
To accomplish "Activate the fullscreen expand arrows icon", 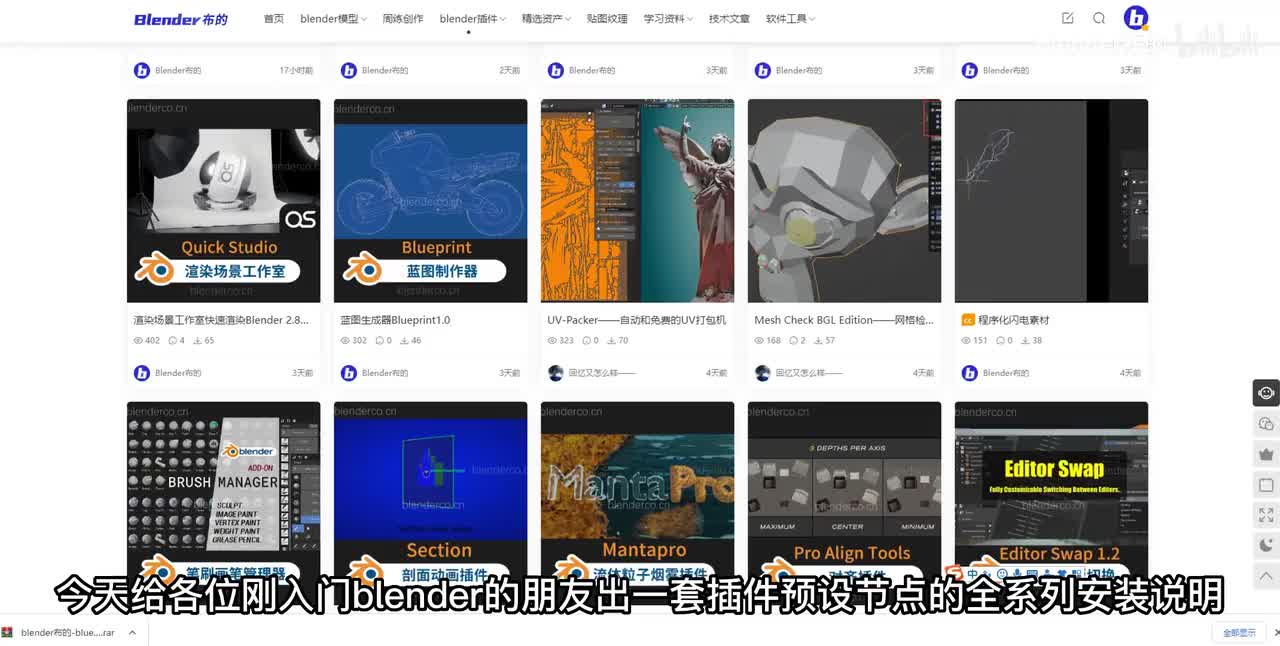I will tap(1266, 515).
